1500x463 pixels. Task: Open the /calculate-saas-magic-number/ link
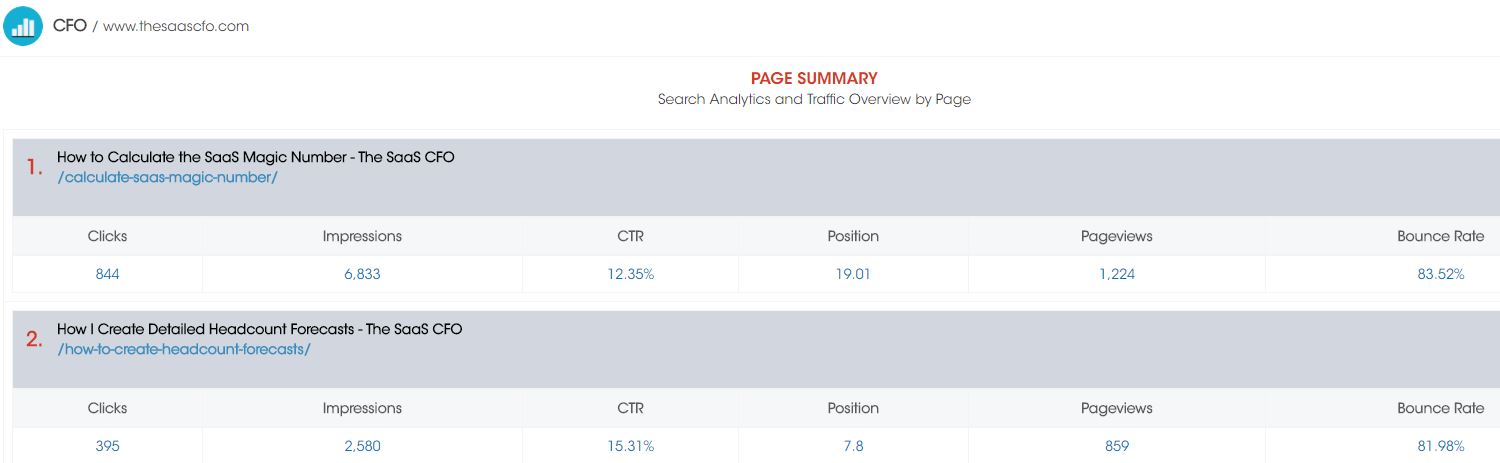pos(167,177)
